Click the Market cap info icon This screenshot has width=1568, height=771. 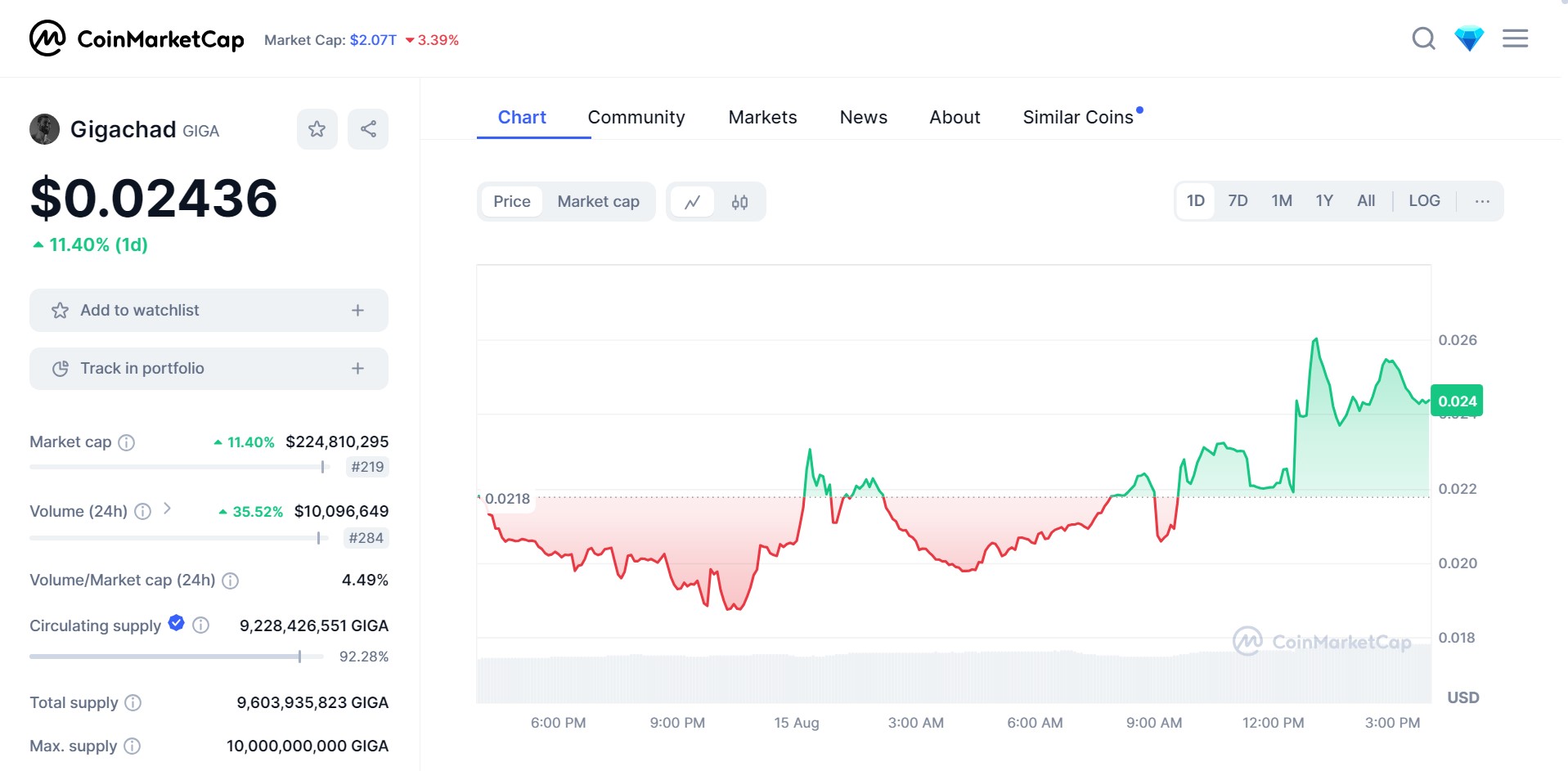pos(127,442)
